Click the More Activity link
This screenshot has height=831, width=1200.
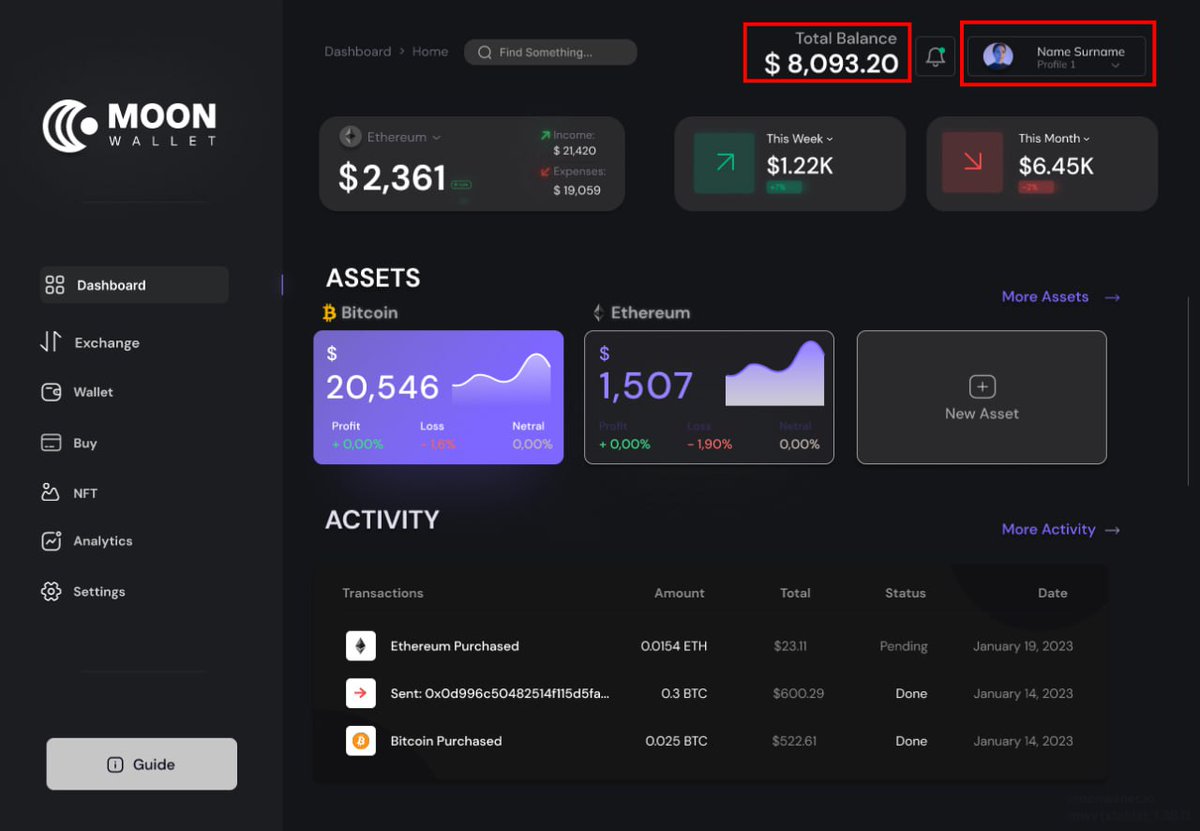click(1049, 529)
